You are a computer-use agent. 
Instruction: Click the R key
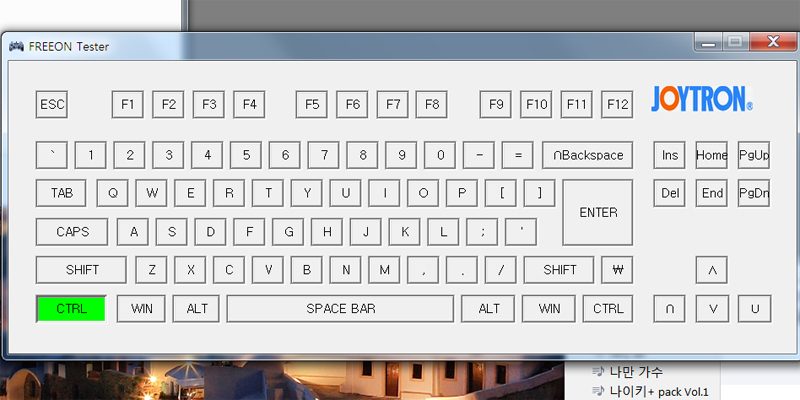[x=229, y=193]
